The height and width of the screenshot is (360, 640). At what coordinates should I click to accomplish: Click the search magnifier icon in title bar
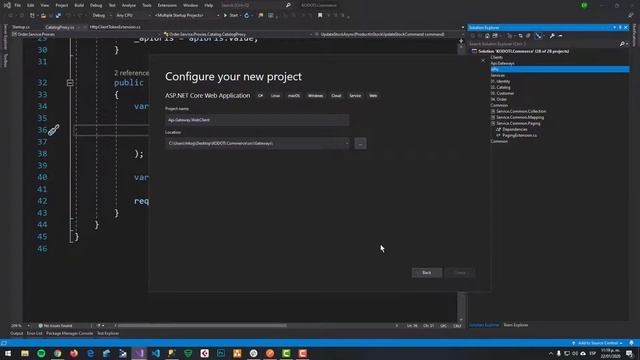coord(288,5)
